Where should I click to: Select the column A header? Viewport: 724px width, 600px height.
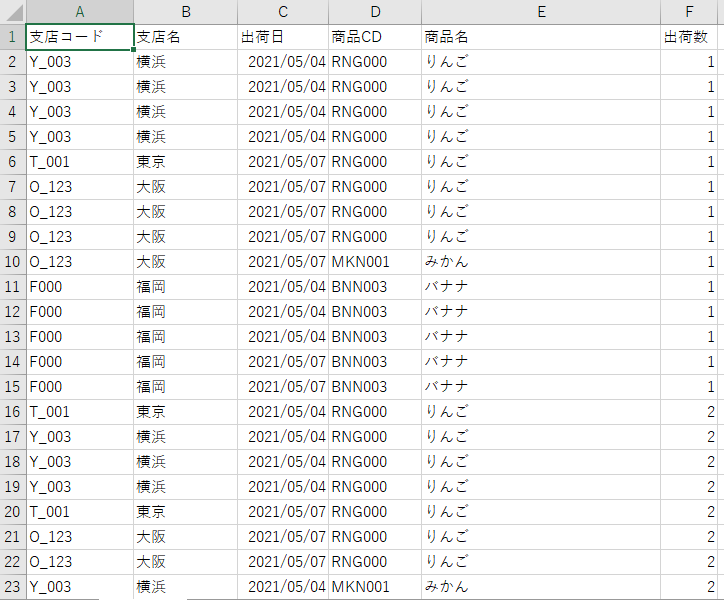point(80,12)
